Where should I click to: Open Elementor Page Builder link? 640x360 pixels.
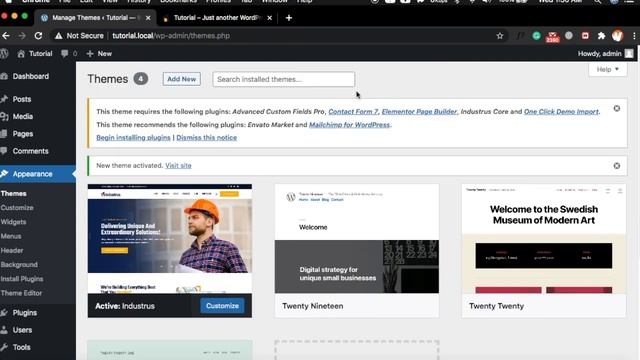tap(420, 112)
